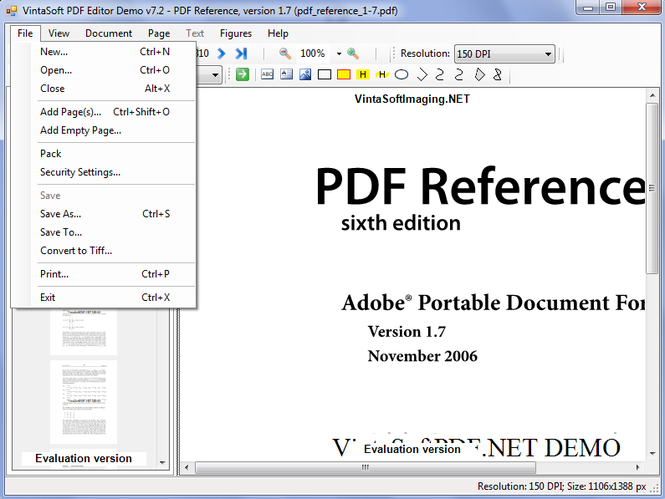This screenshot has height=499, width=665.
Task: Open Security Settings... menu entry
Action: [x=104, y=172]
